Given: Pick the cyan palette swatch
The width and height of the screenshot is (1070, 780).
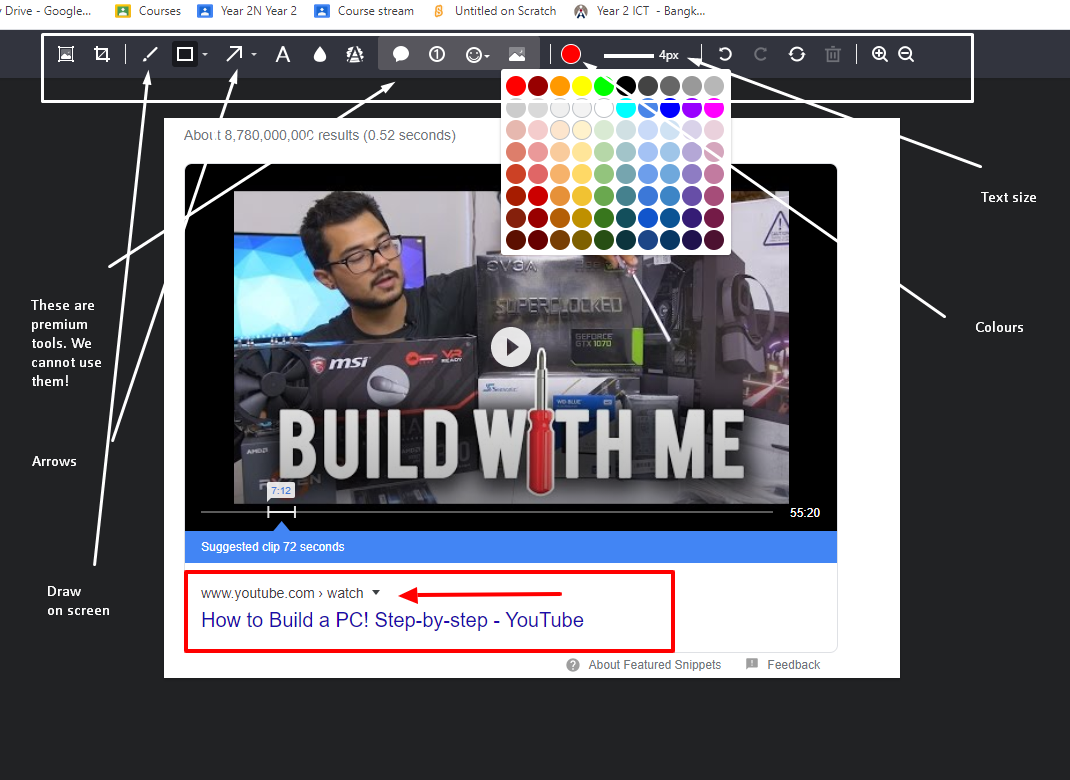Looking at the screenshot, I should (x=626, y=108).
